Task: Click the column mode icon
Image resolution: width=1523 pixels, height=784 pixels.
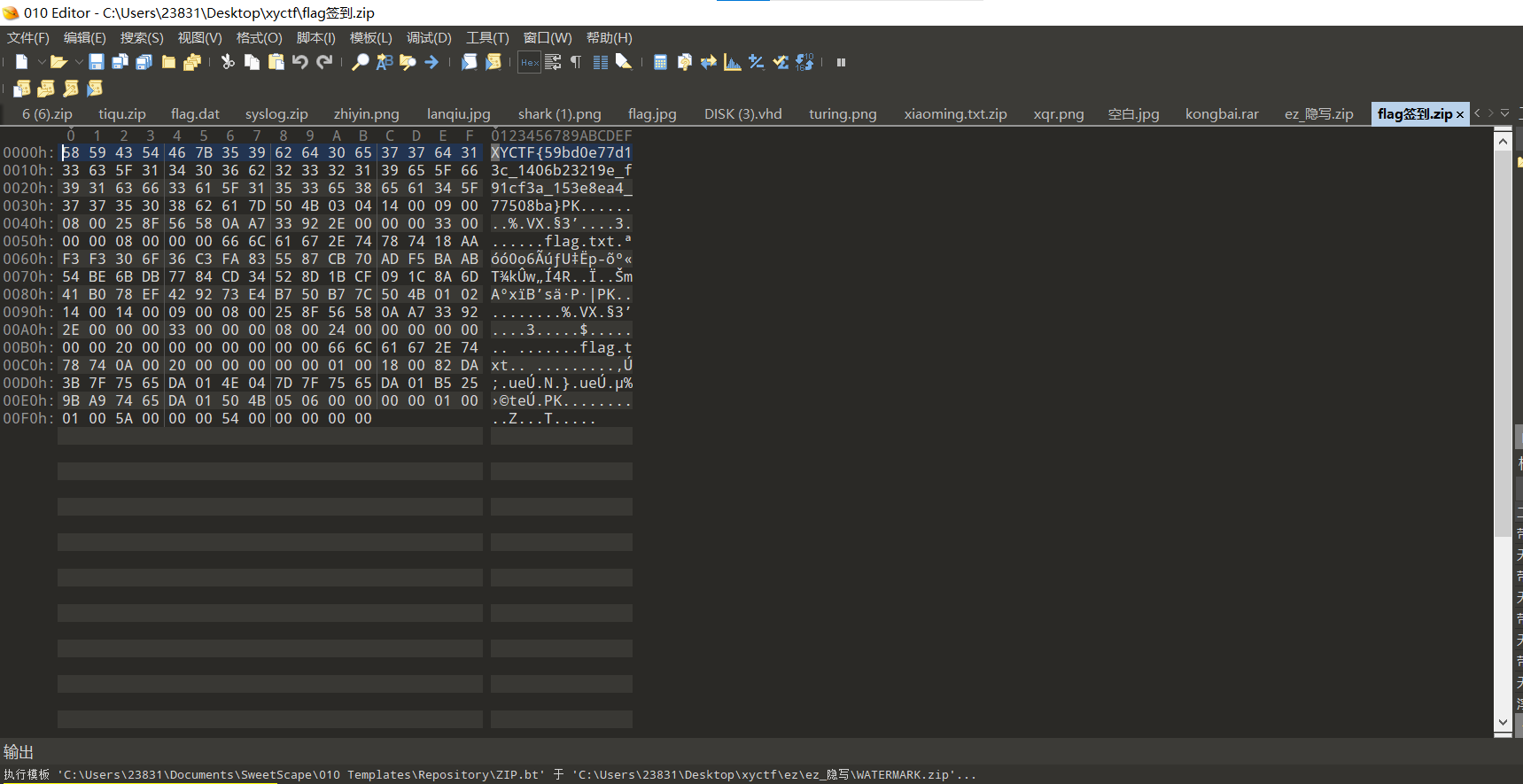Action: [x=601, y=62]
